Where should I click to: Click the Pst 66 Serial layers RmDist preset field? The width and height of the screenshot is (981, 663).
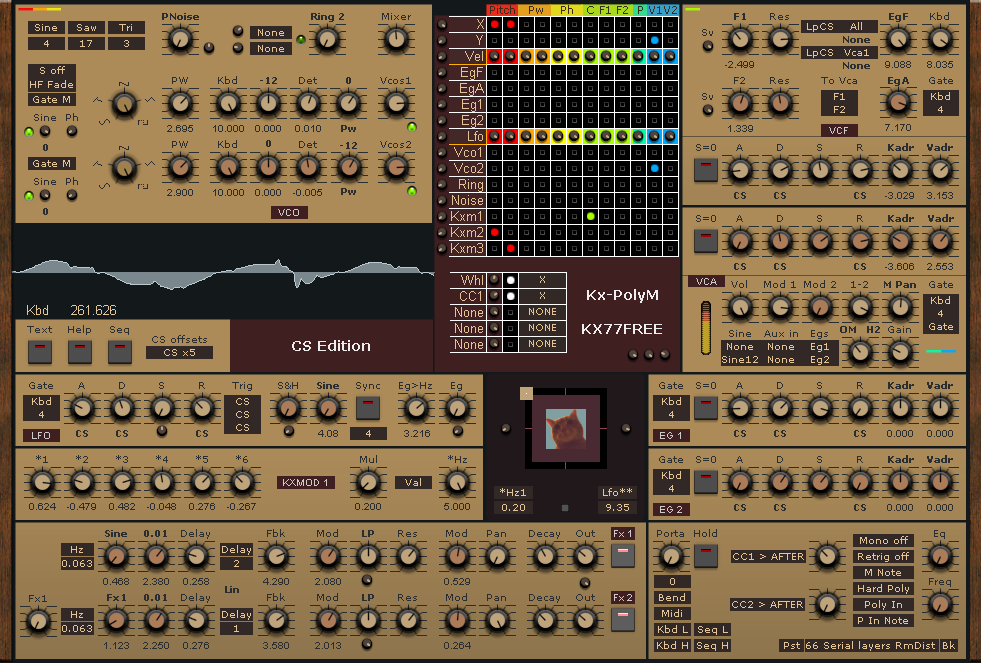859,645
